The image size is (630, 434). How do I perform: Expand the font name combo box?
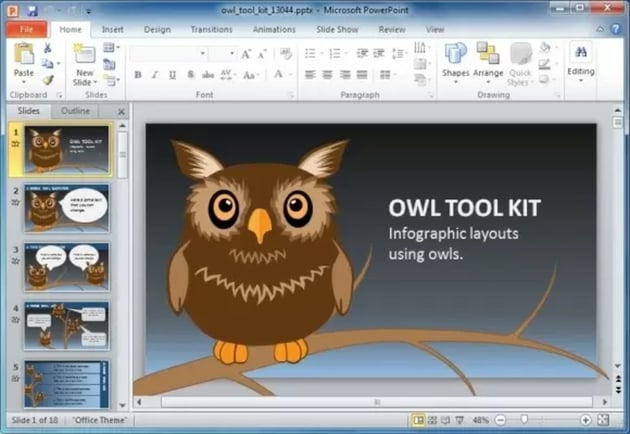[x=231, y=53]
